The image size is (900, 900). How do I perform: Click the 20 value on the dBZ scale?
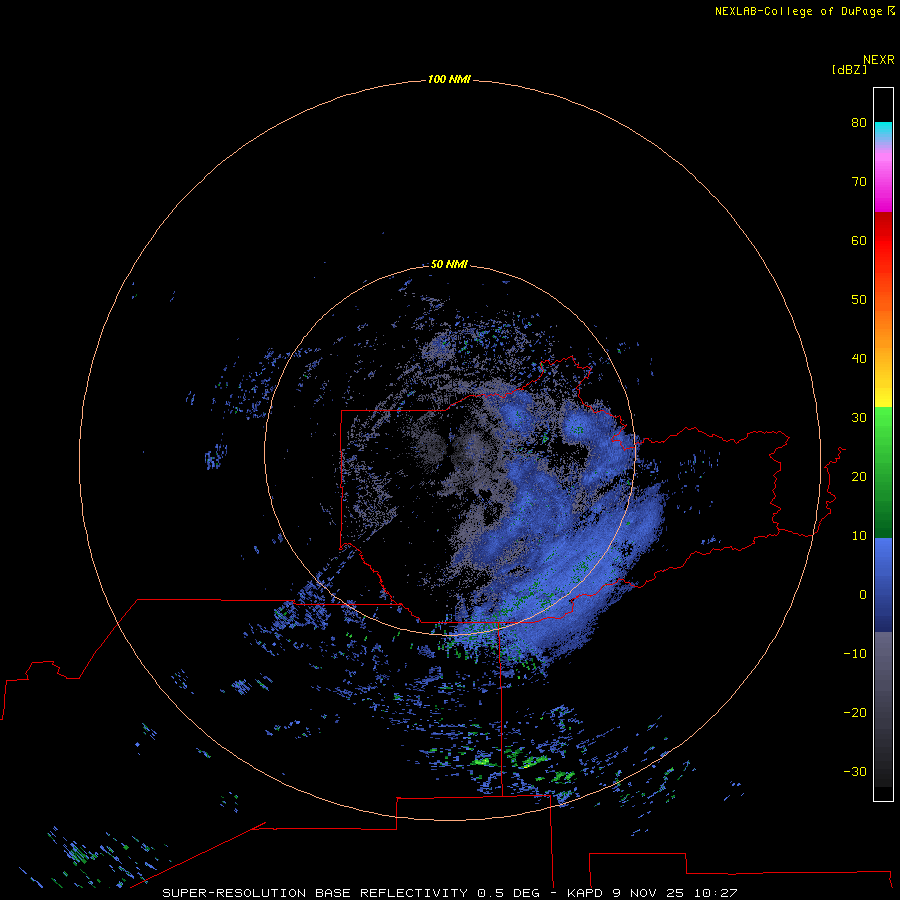859,476
